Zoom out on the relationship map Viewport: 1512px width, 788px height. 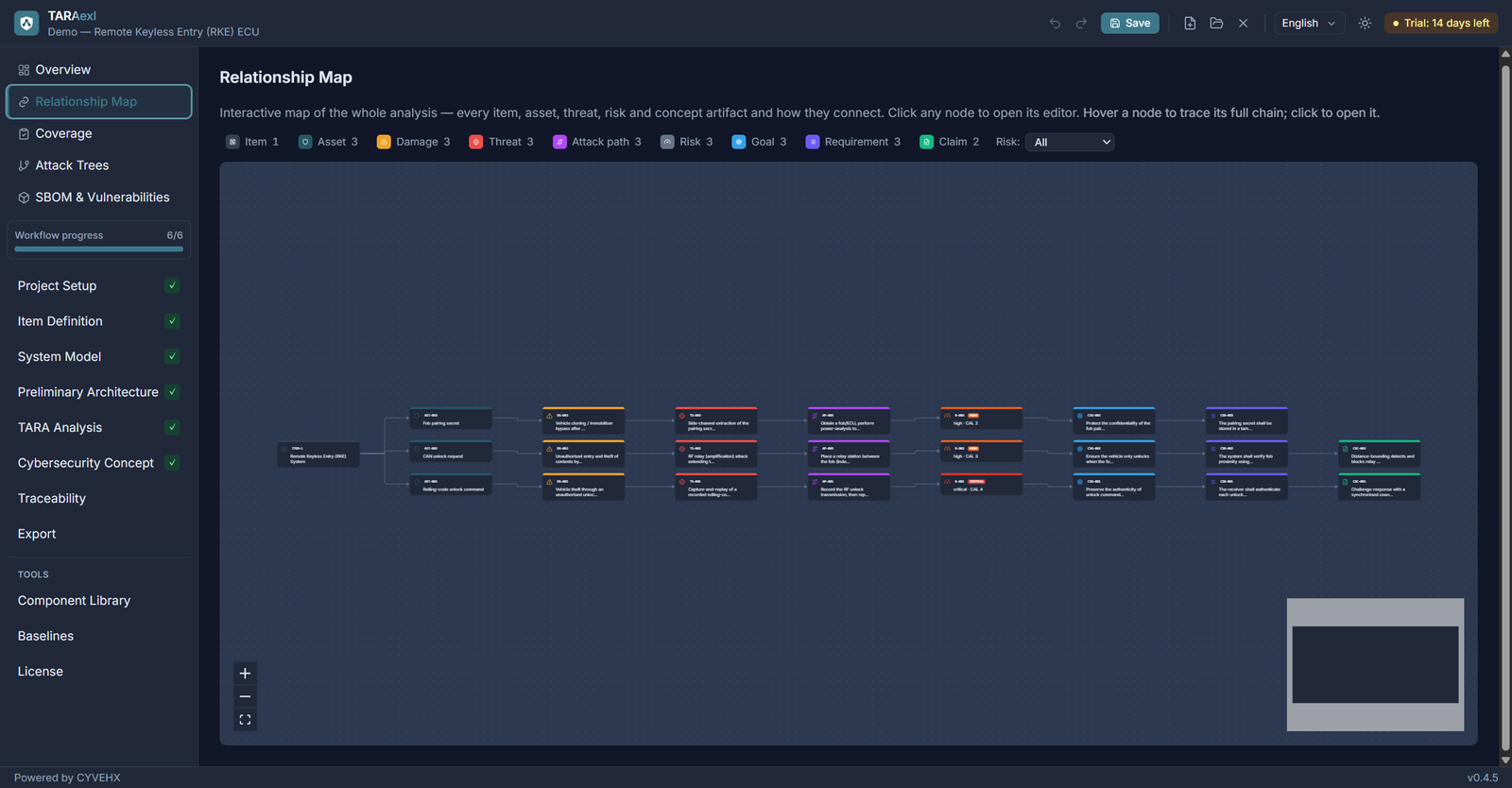click(x=245, y=696)
